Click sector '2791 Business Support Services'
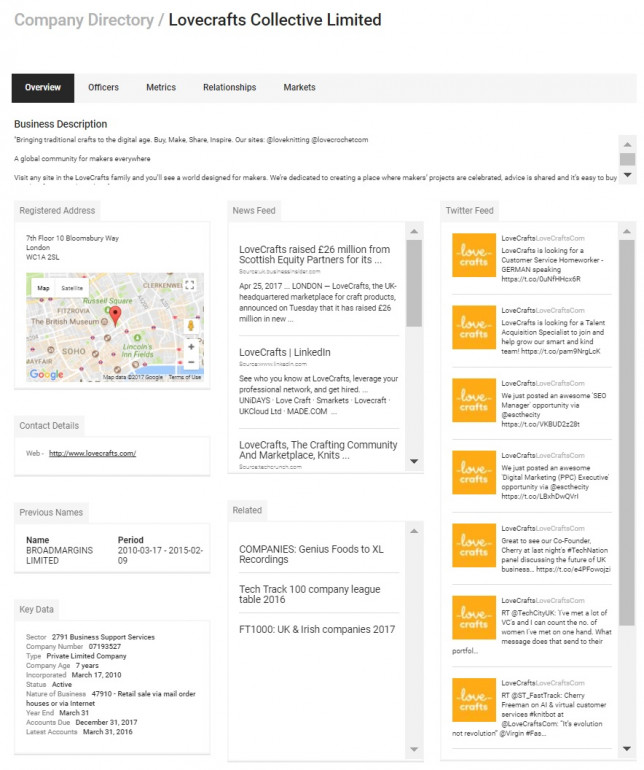Screen dimensions: 644x770 click(x=103, y=637)
